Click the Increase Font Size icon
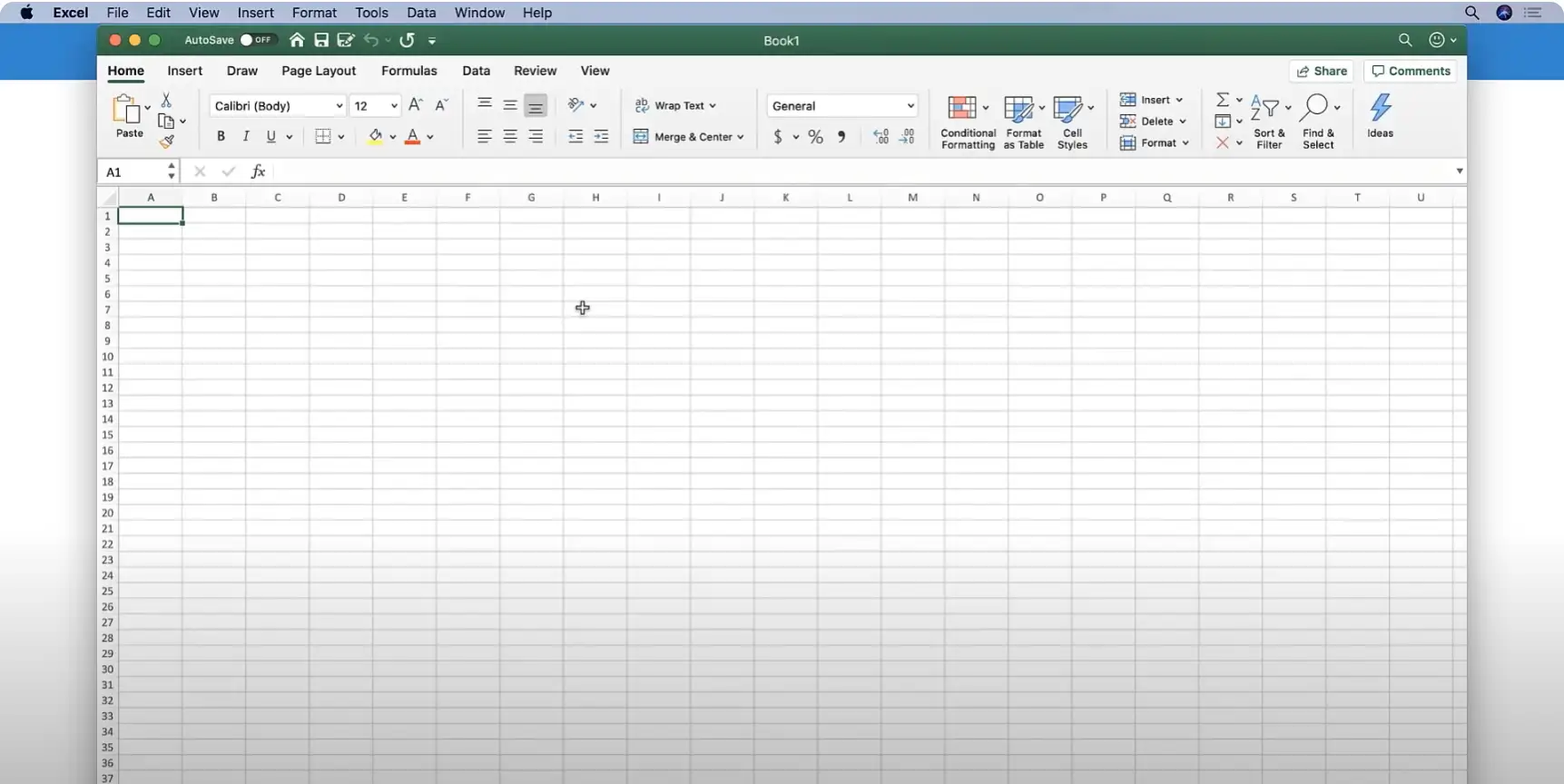 (x=415, y=105)
